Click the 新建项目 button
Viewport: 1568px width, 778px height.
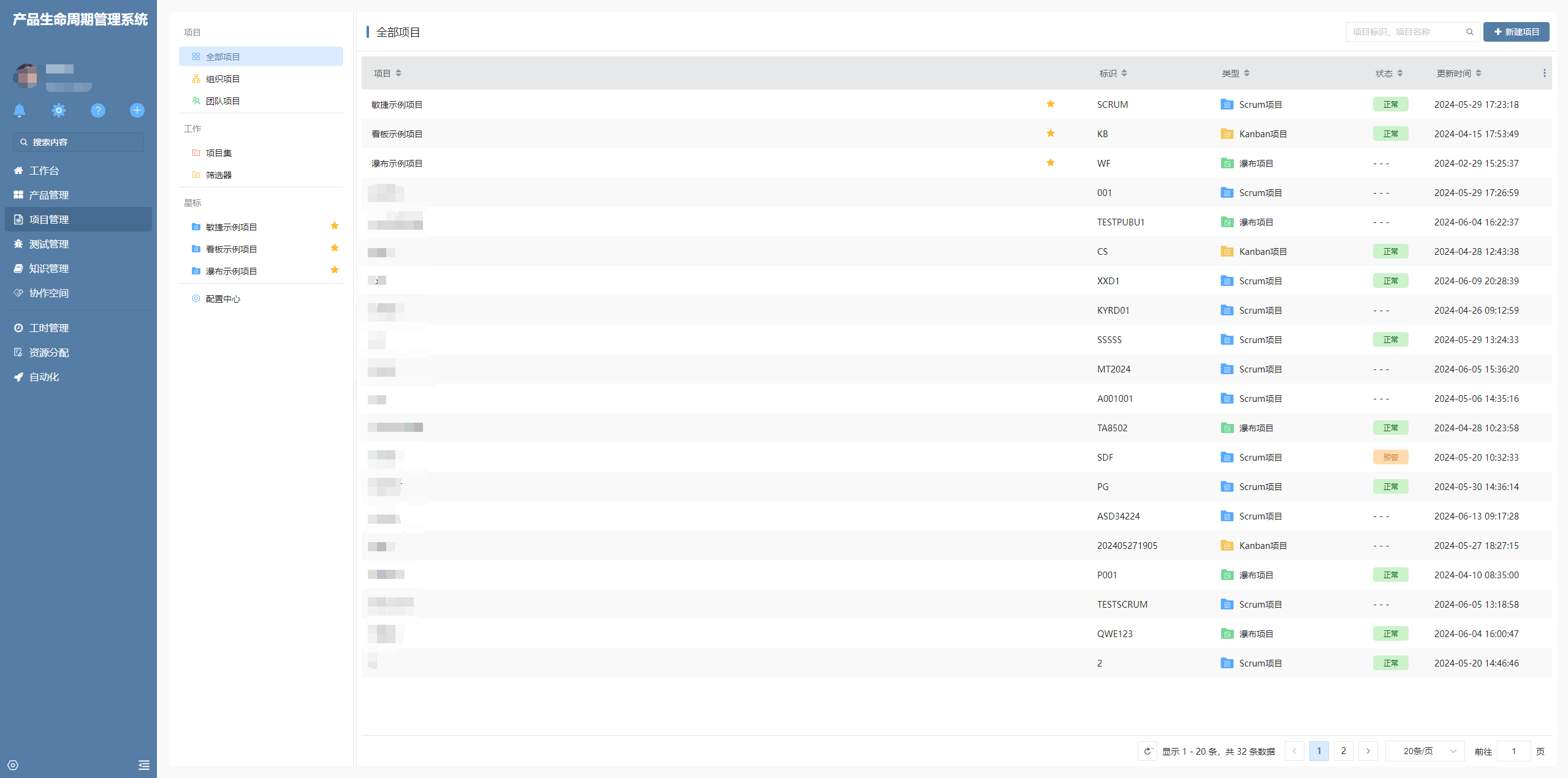click(1516, 32)
